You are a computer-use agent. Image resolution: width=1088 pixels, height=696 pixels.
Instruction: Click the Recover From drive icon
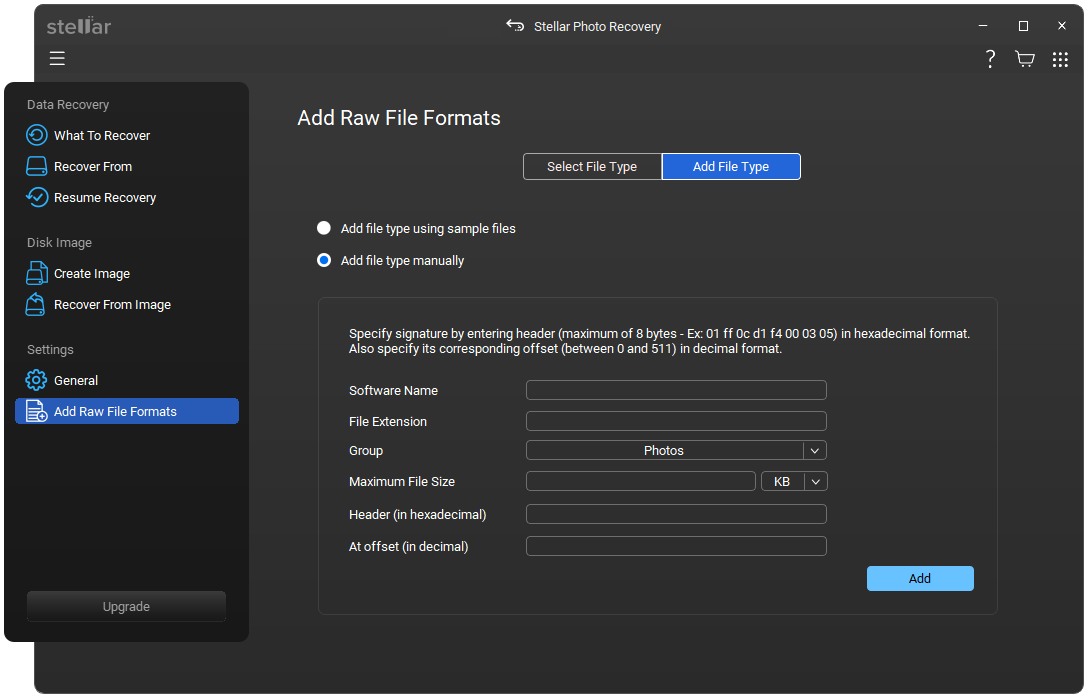click(37, 166)
